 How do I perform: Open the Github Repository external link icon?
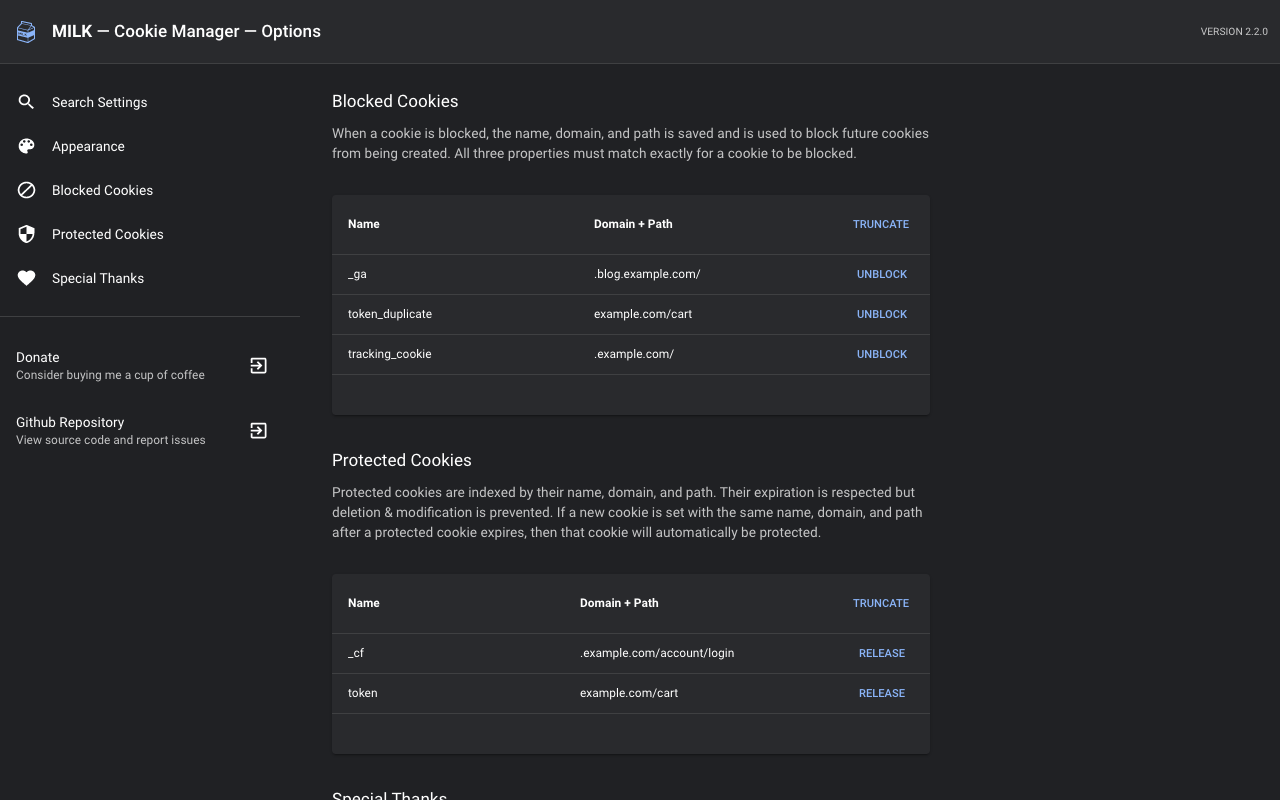click(258, 431)
